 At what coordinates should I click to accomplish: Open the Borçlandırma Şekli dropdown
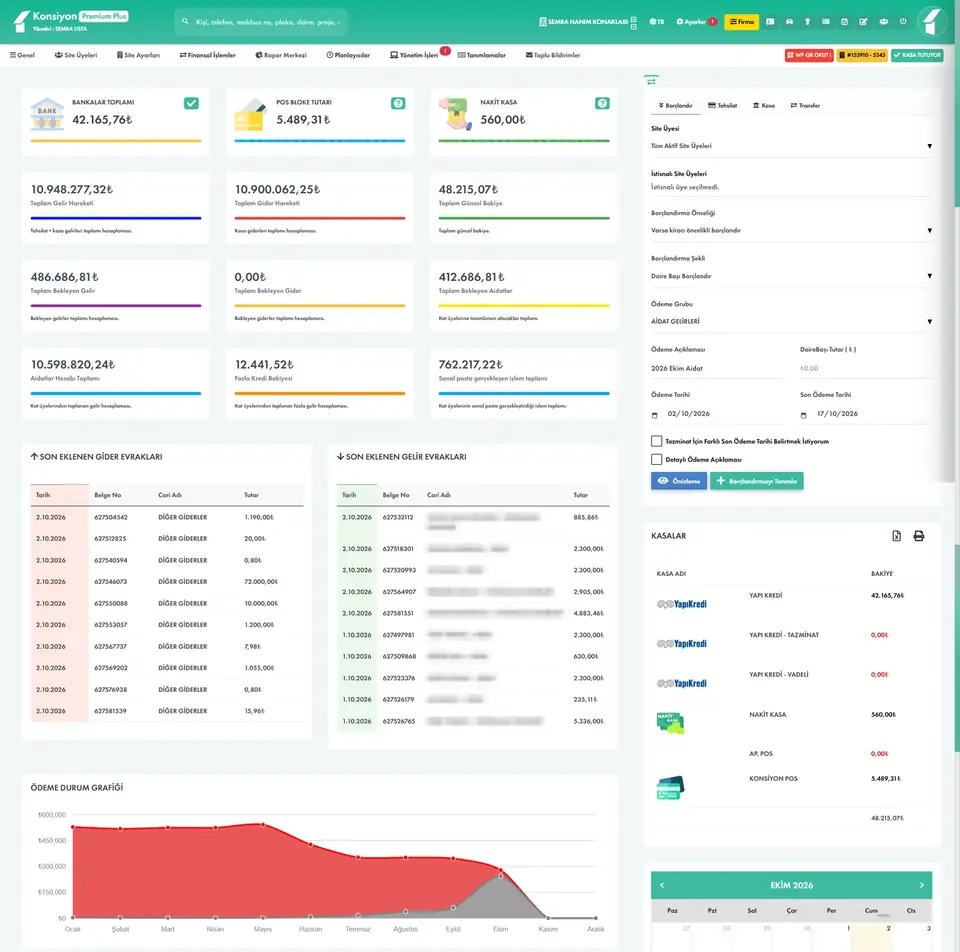(791, 276)
